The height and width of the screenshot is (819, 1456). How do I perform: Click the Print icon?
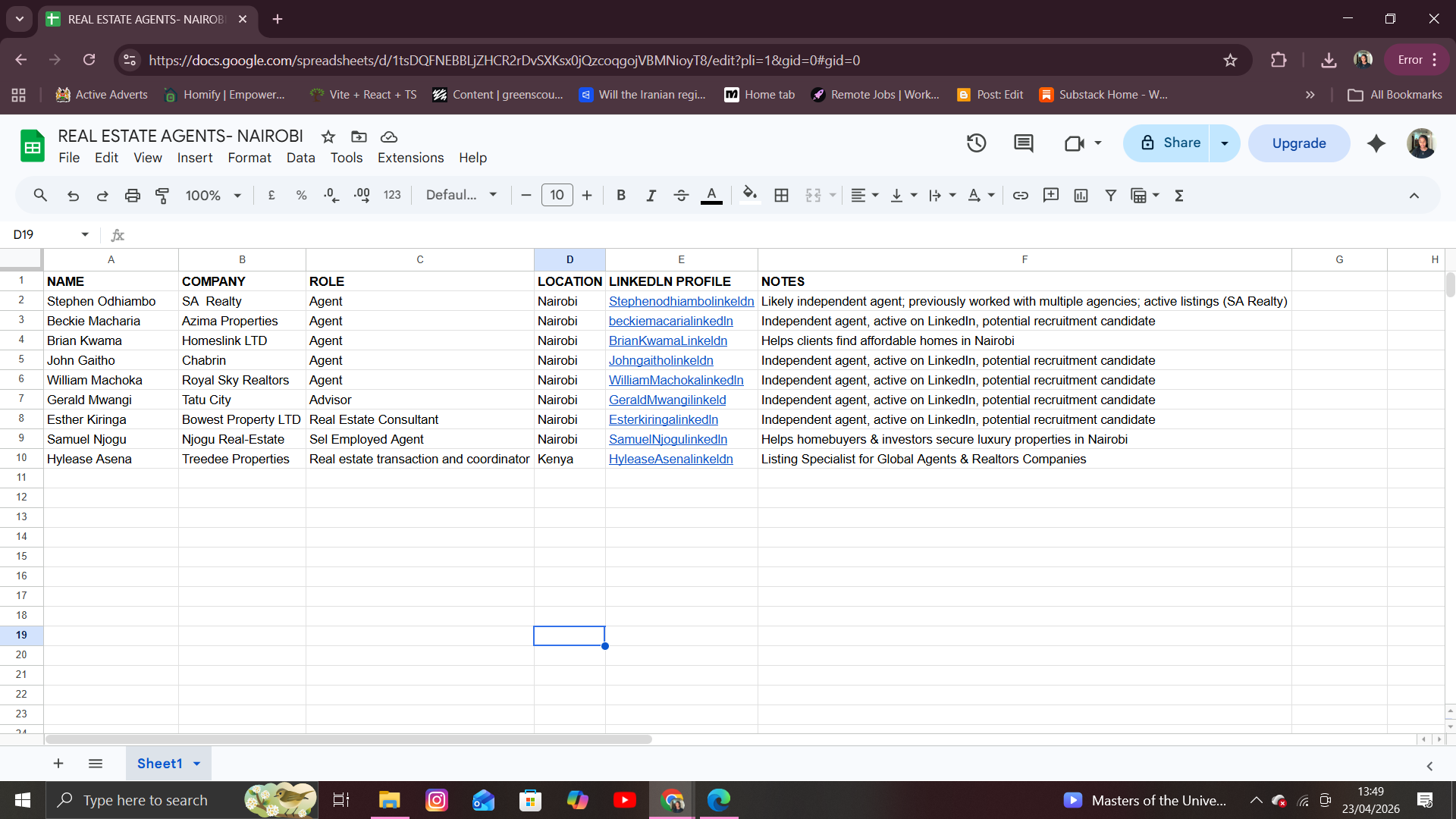(133, 196)
